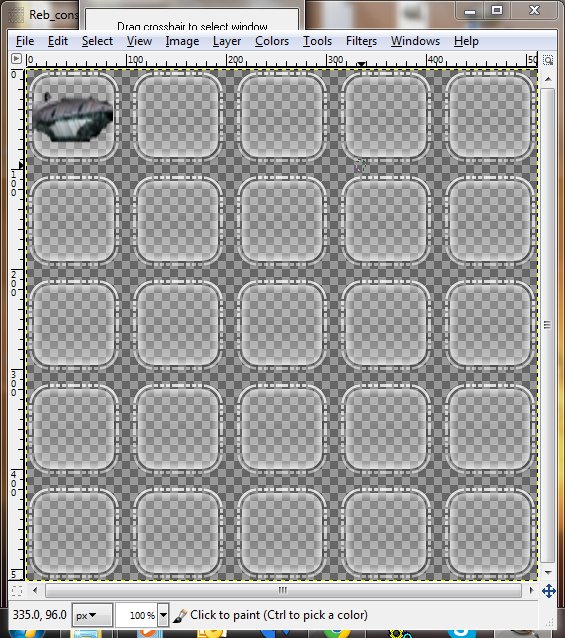
Task: Click the horizontal scrollbar thumb
Action: click(x=283, y=590)
